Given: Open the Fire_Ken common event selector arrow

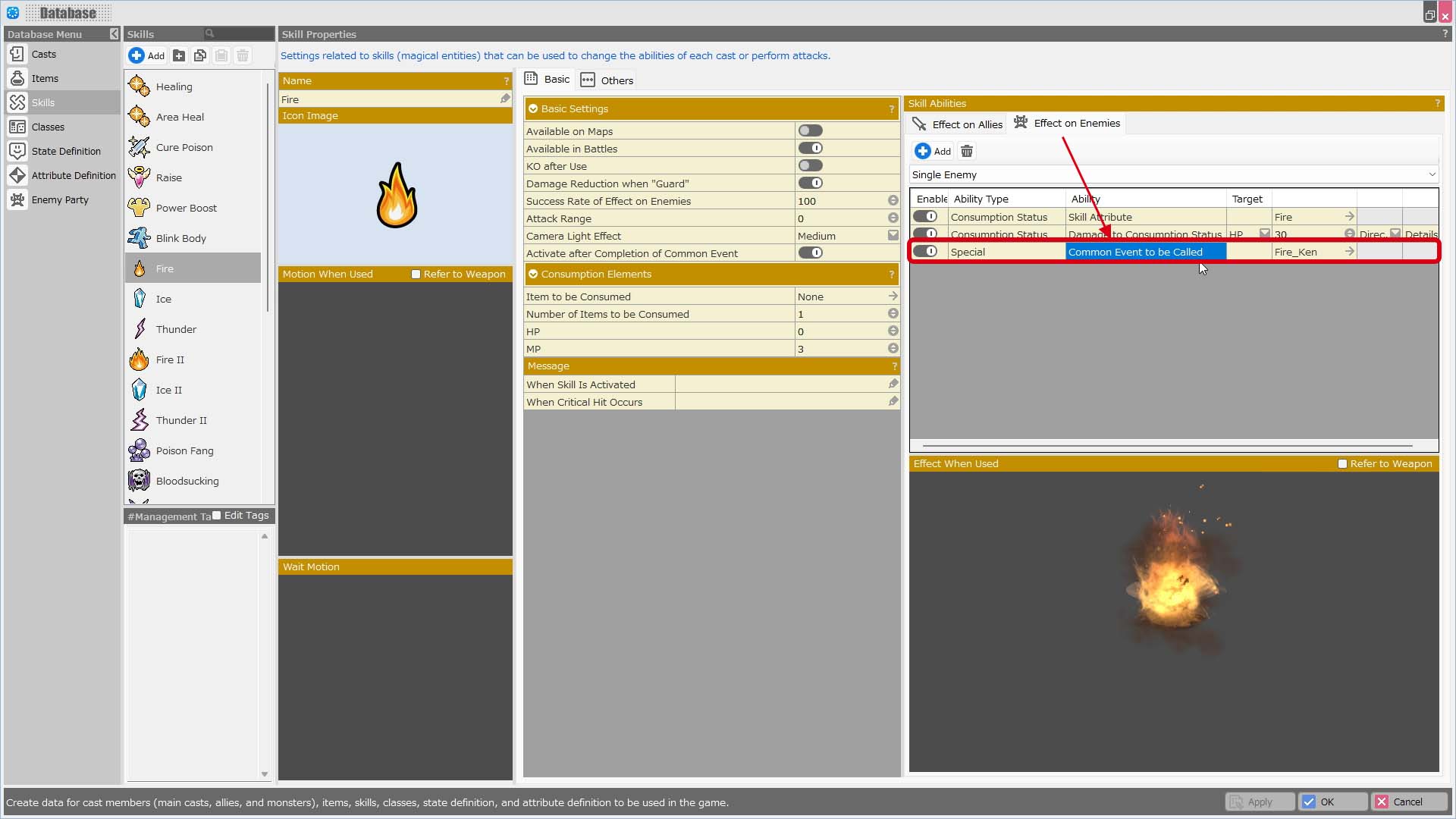Looking at the screenshot, I should [1349, 251].
